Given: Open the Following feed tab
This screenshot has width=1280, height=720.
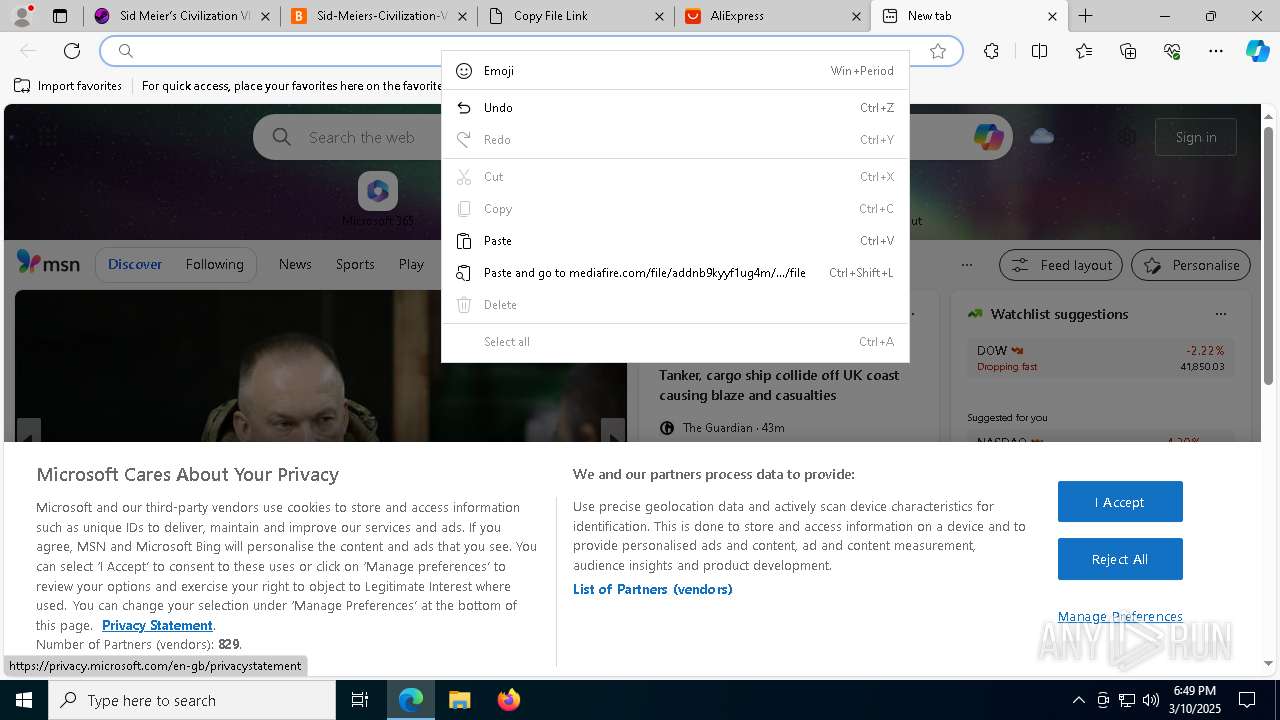Looking at the screenshot, I should (214, 264).
